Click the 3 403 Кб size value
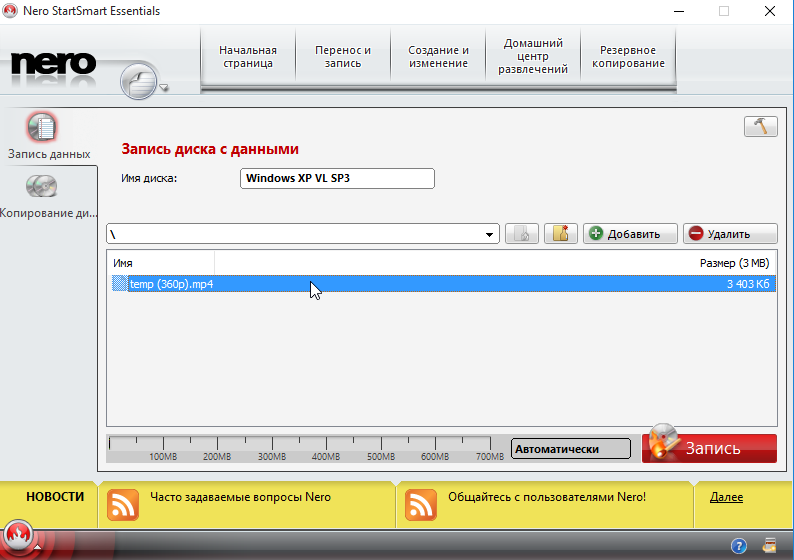This screenshot has width=794, height=560. [748, 284]
